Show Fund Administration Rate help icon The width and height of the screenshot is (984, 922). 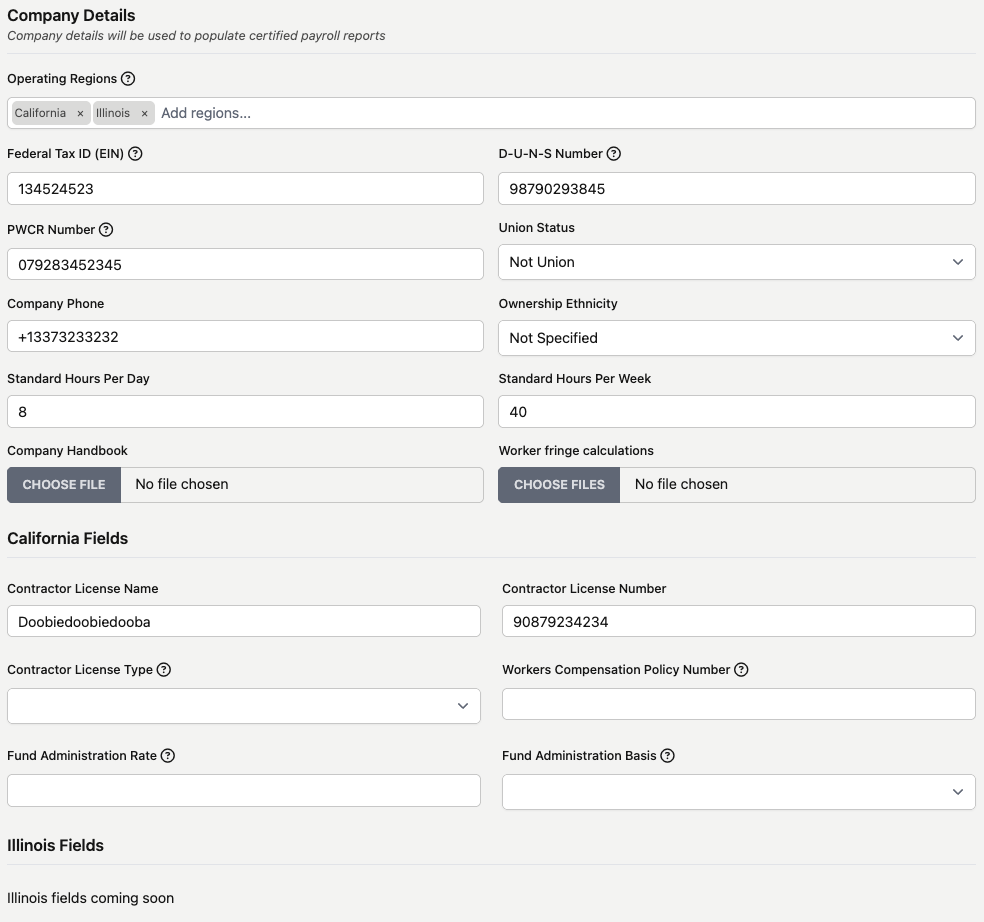pyautogui.click(x=168, y=756)
